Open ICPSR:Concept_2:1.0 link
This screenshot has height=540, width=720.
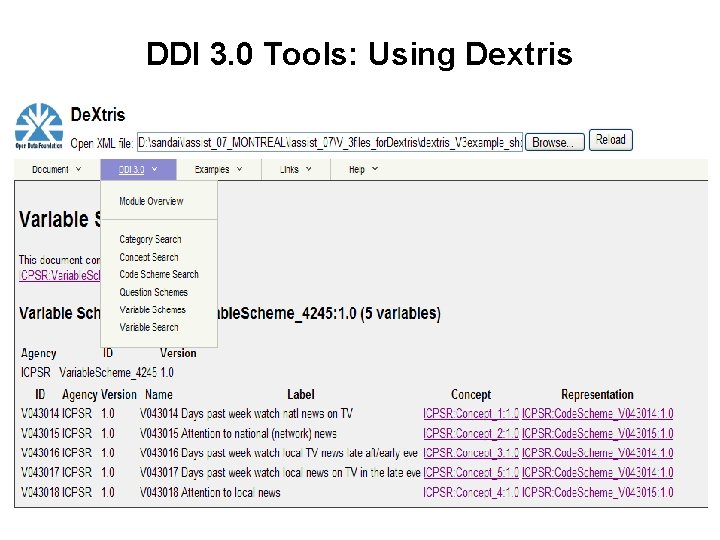[471, 433]
